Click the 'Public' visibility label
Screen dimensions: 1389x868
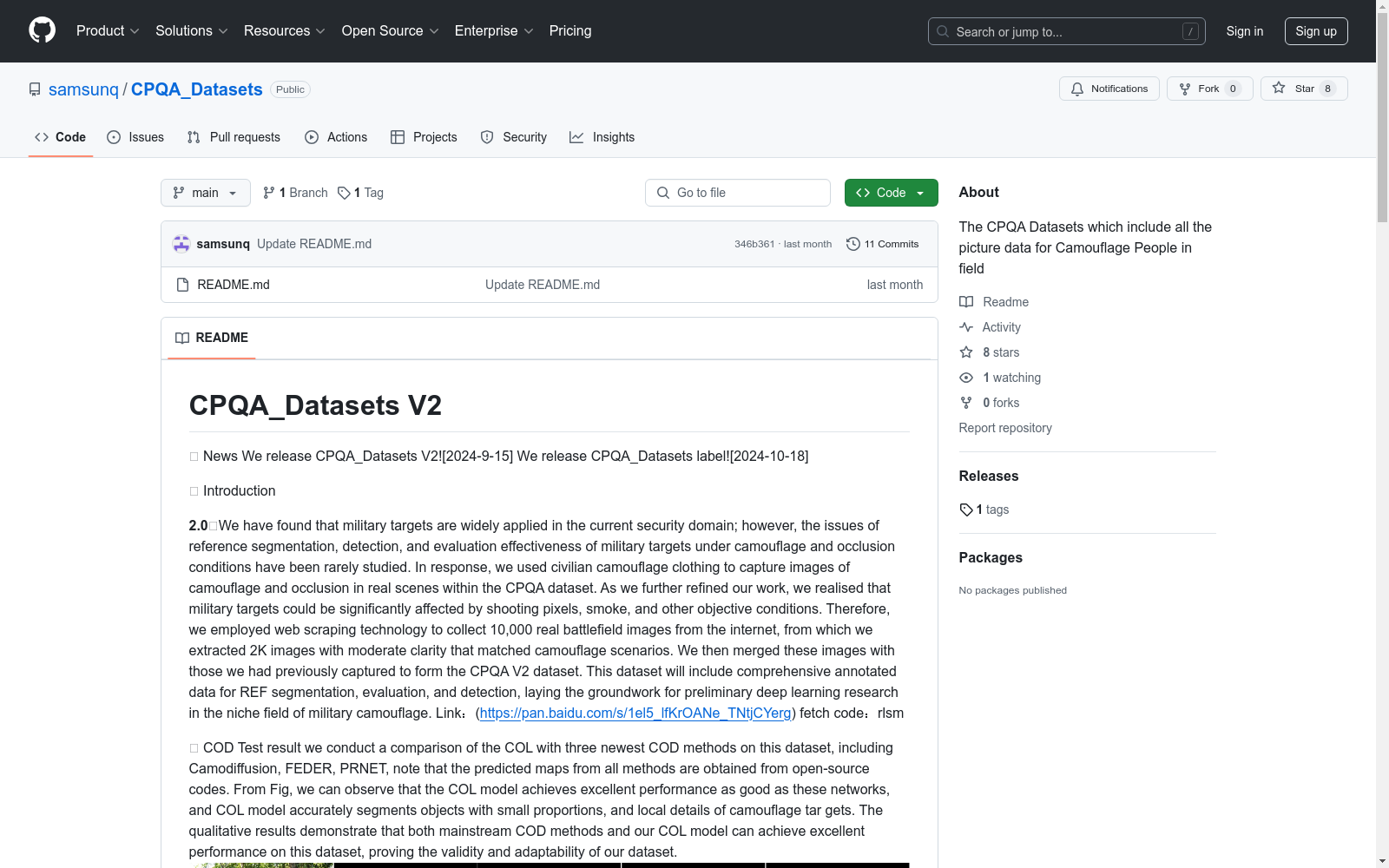click(x=290, y=89)
